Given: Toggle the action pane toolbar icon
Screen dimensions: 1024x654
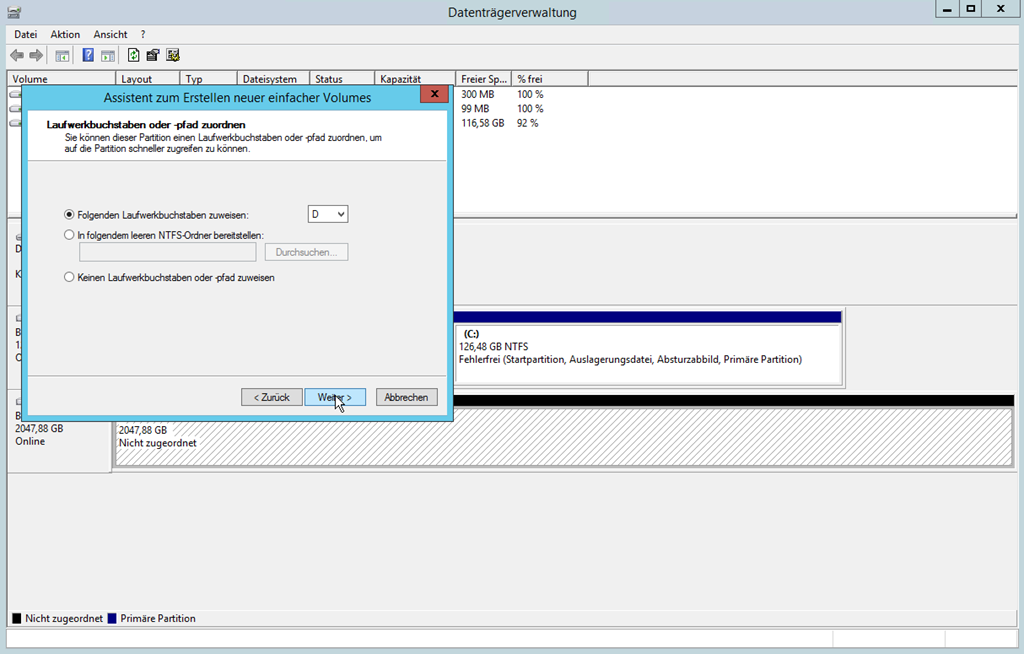Looking at the screenshot, I should [107, 56].
